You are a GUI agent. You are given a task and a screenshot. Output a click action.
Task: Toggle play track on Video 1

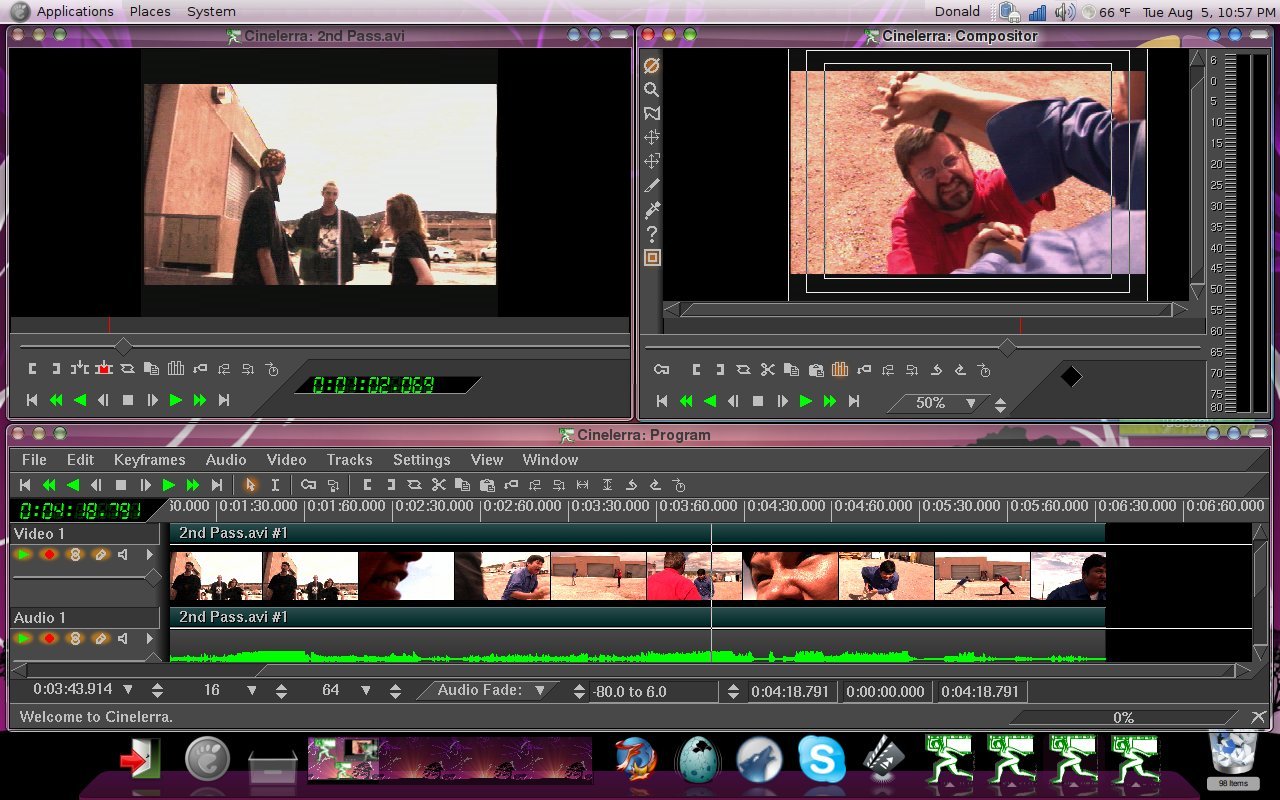click(x=24, y=554)
